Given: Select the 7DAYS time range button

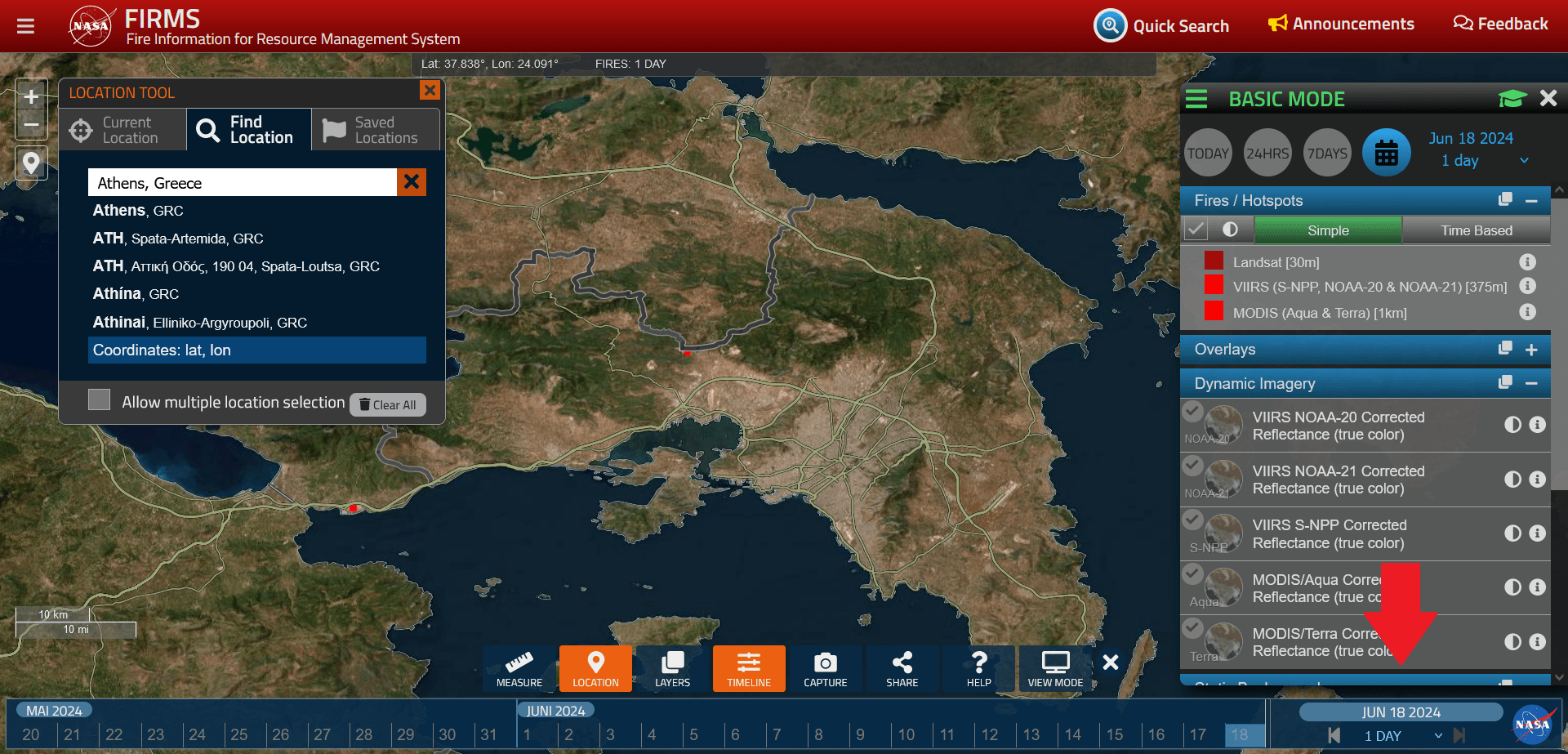Looking at the screenshot, I should coord(1327,153).
